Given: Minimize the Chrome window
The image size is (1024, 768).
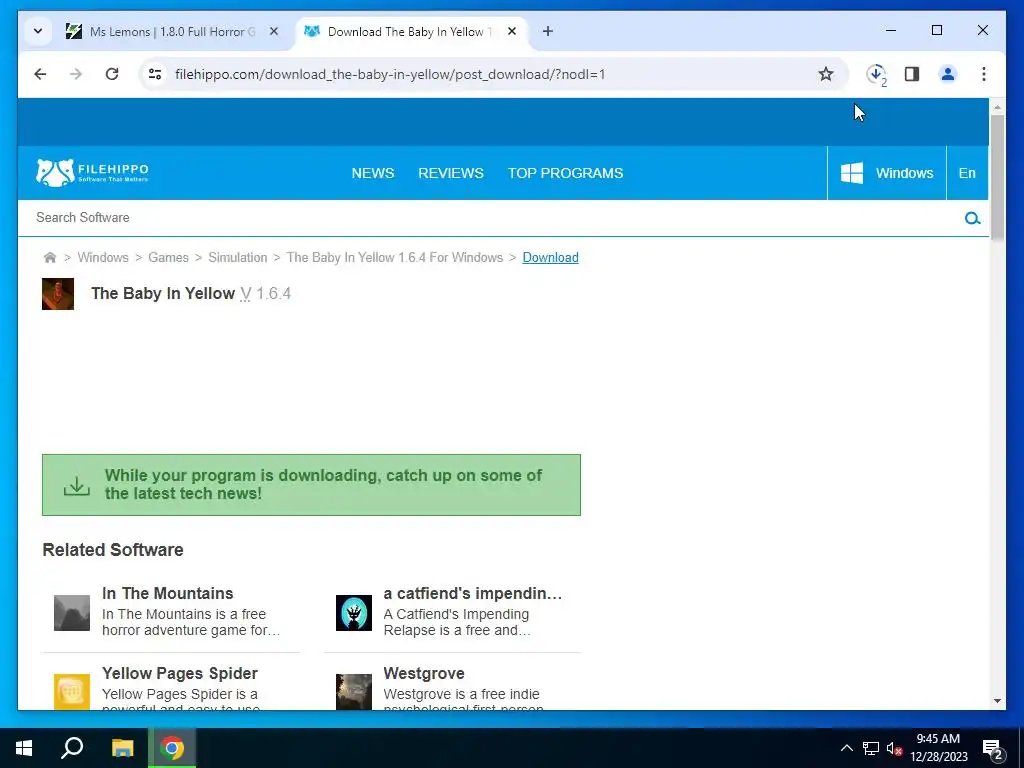Looking at the screenshot, I should [891, 31].
